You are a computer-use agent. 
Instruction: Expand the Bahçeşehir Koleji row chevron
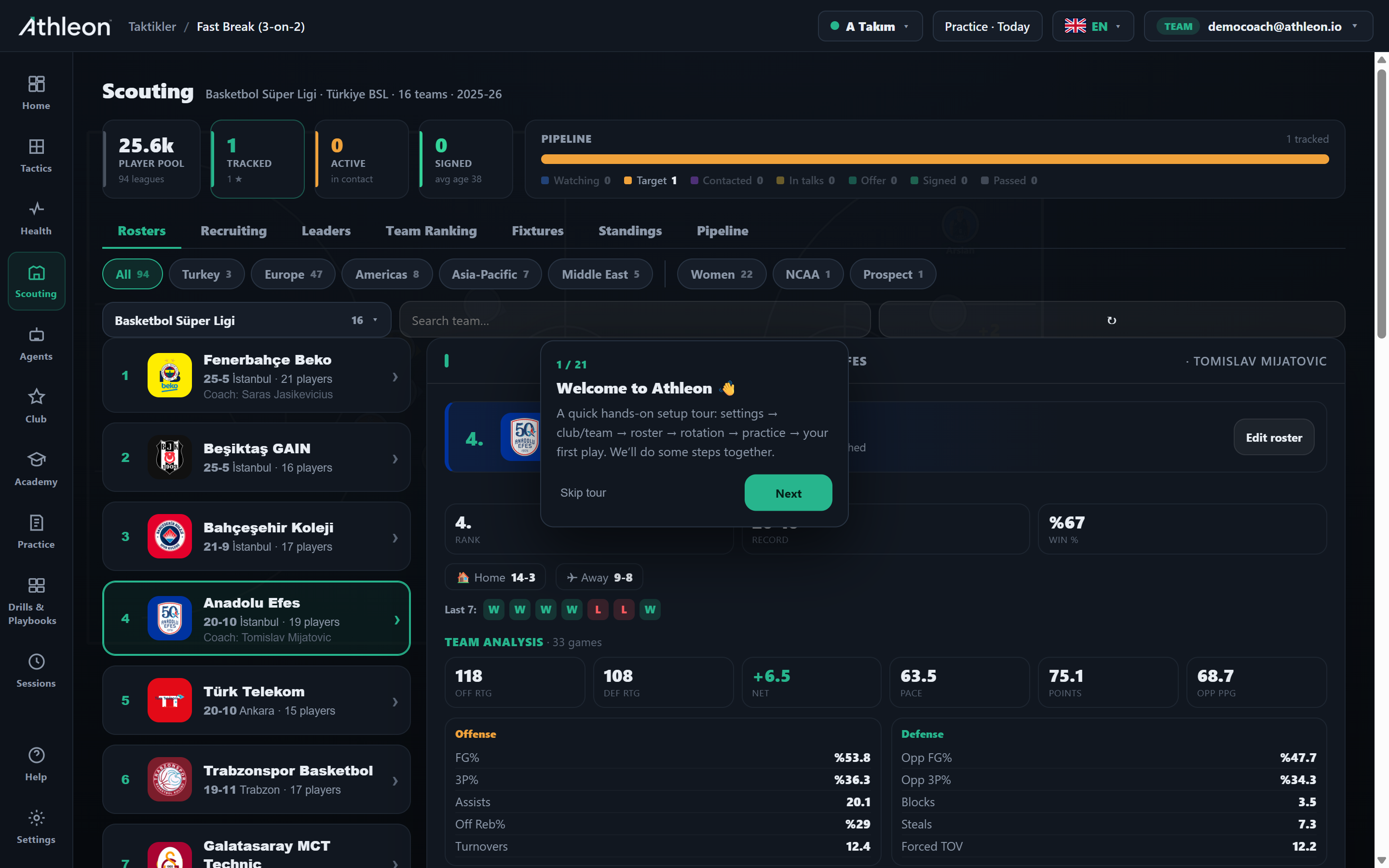point(395,538)
